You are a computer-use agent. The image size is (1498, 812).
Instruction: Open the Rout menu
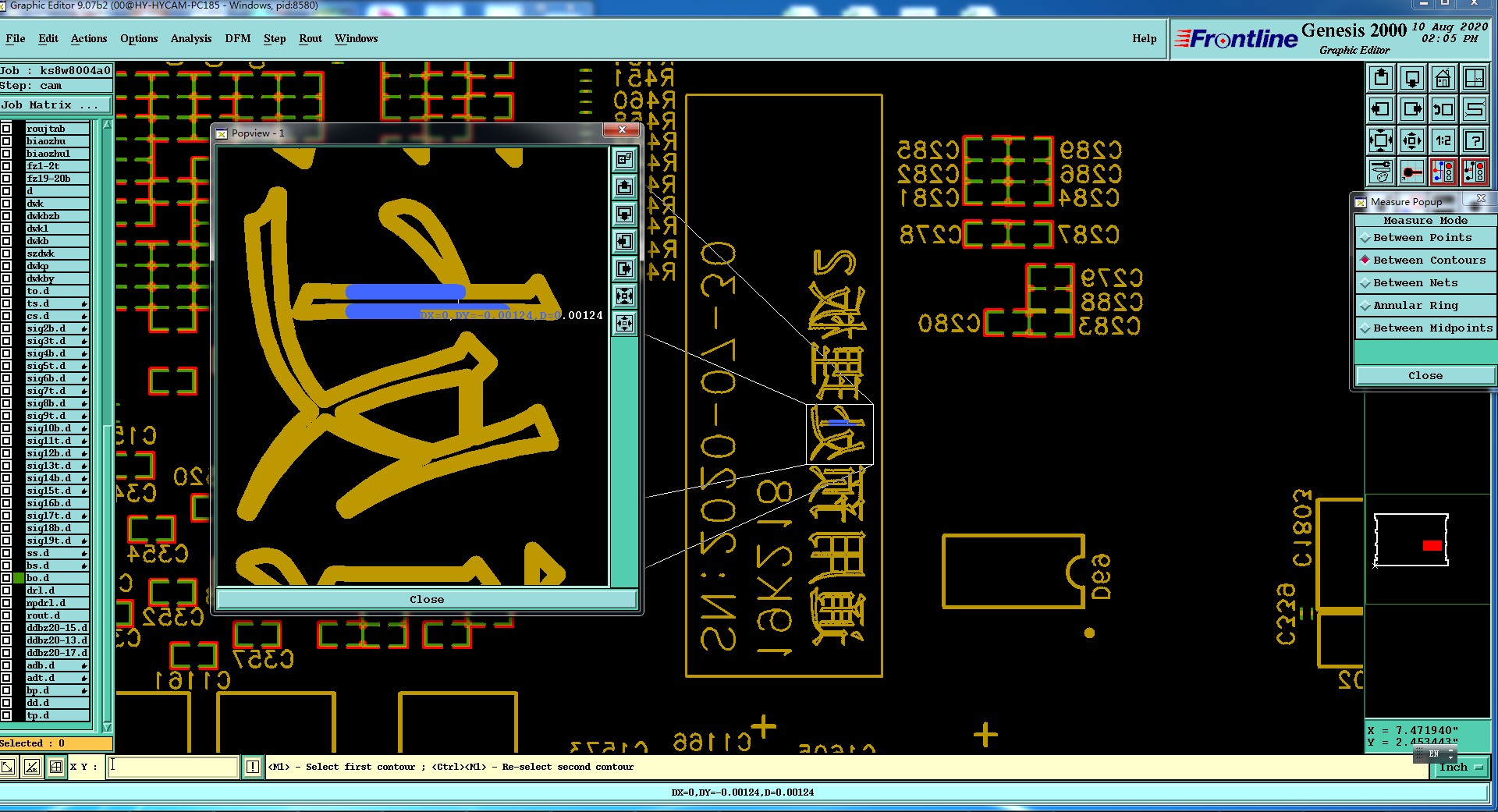(x=311, y=38)
